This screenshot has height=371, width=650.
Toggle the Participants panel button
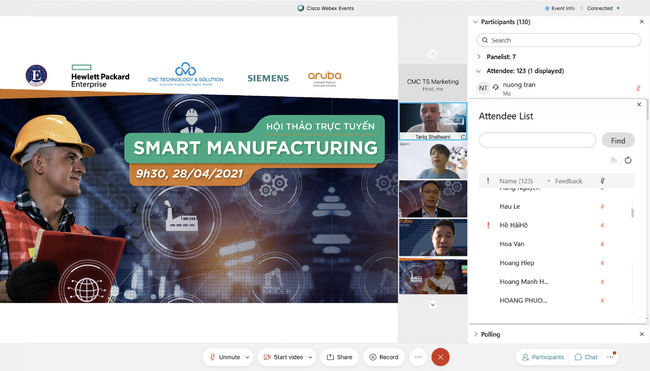point(543,357)
